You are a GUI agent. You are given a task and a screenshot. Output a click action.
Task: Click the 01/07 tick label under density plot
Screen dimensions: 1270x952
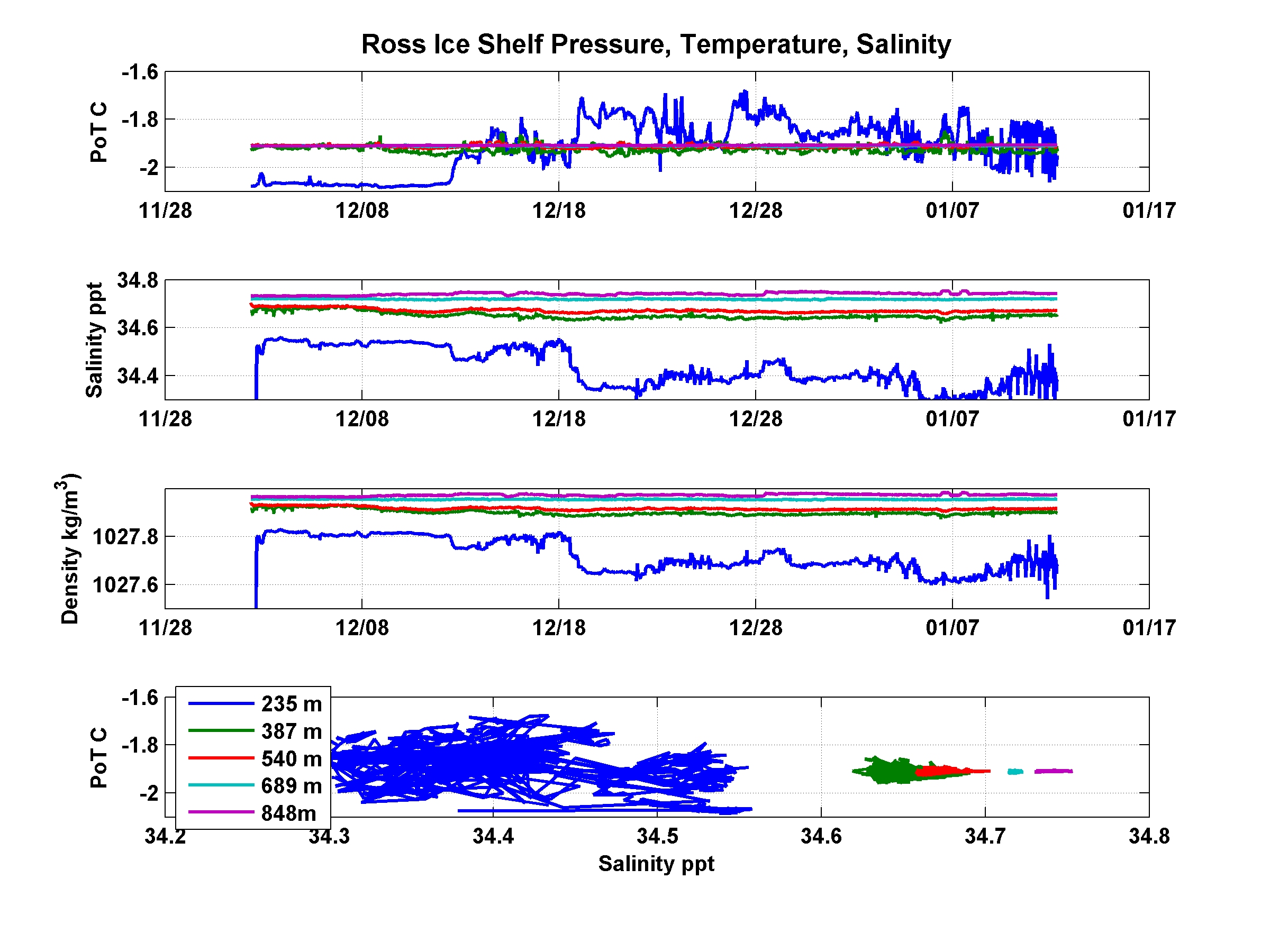point(952,628)
